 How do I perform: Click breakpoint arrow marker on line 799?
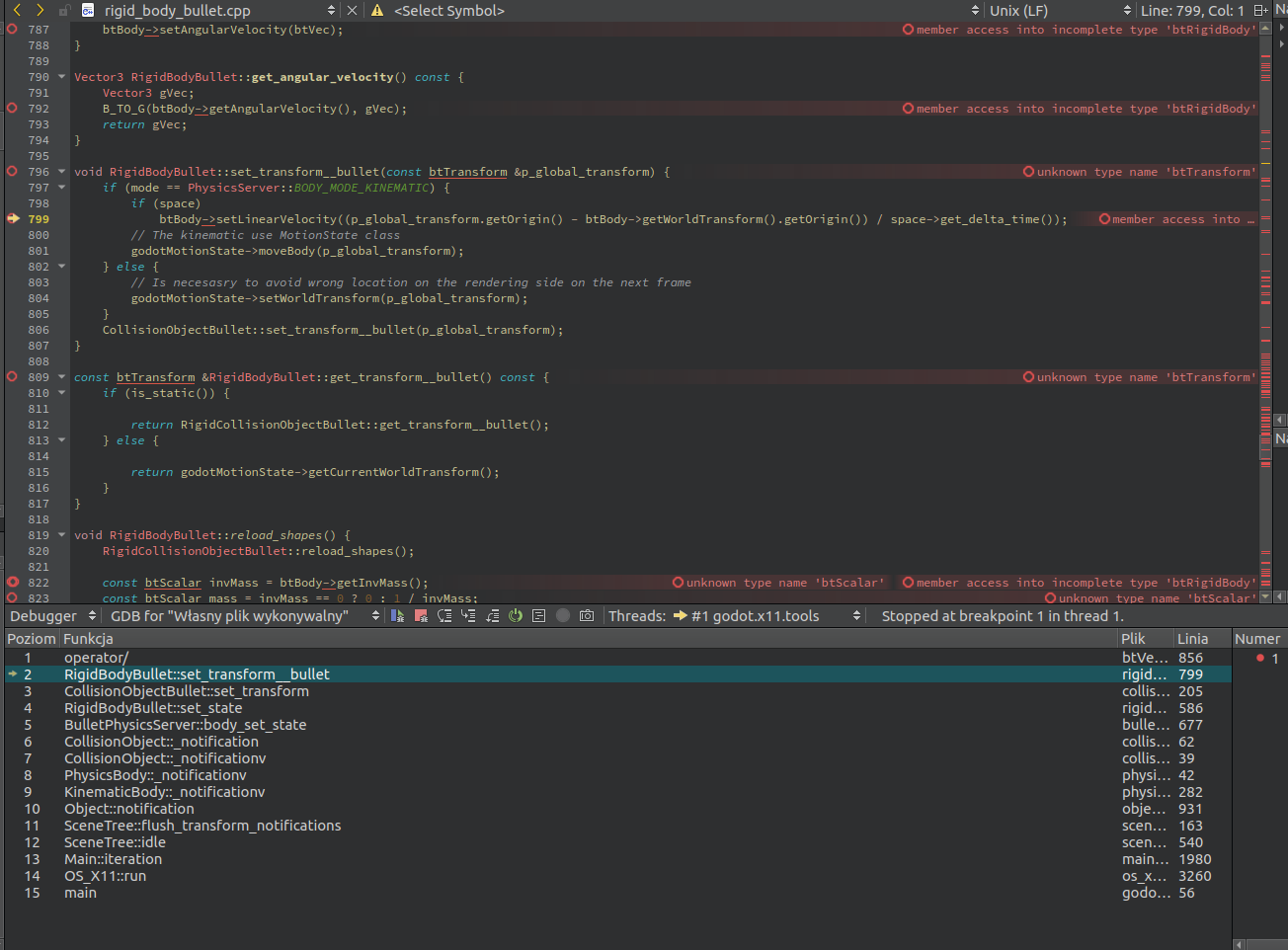(13, 218)
